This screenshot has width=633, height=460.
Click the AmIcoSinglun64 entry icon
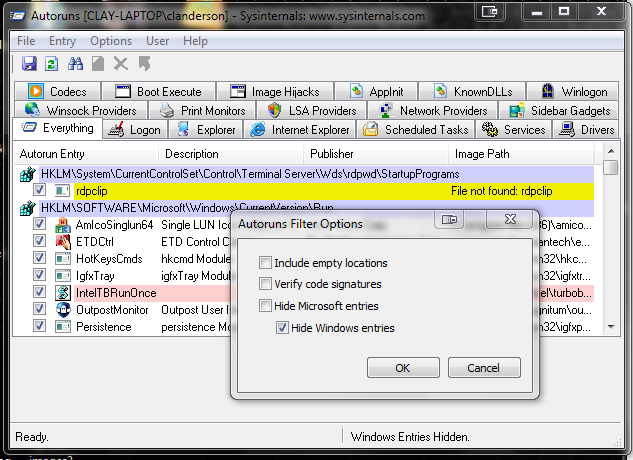click(63, 225)
